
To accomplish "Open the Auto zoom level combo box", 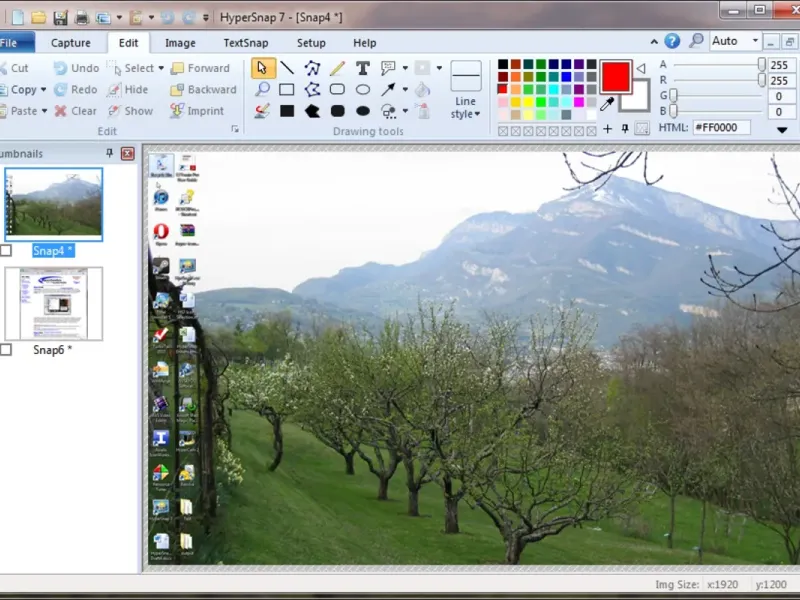I will click(735, 41).
